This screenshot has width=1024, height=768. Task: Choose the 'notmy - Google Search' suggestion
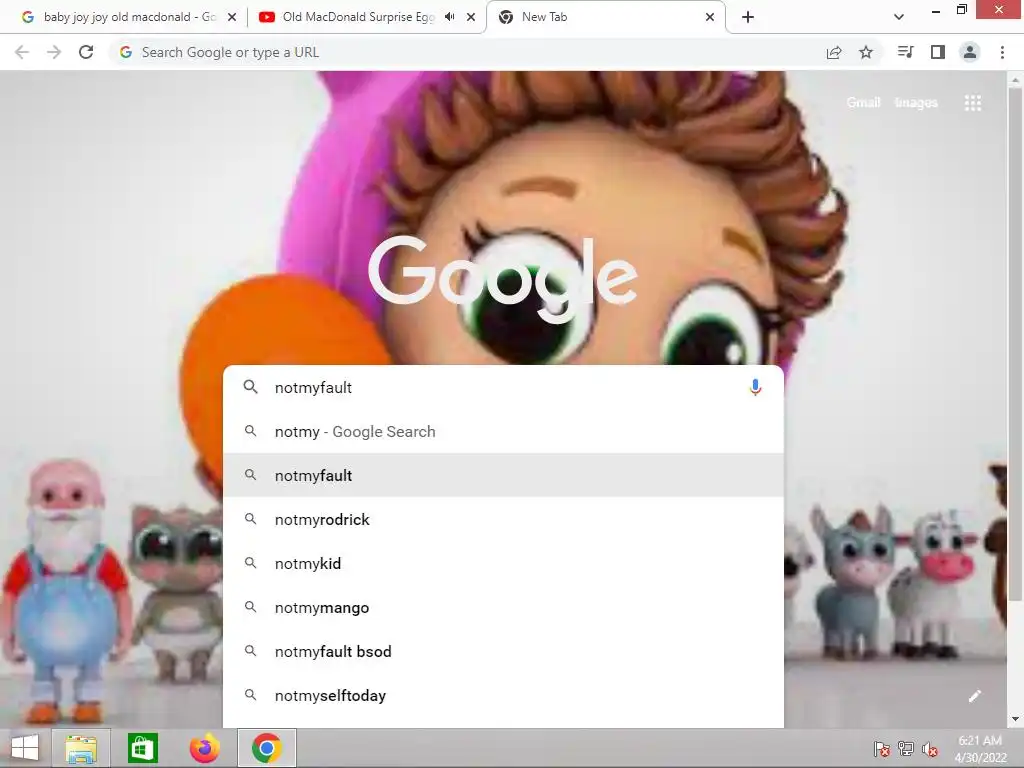coord(503,432)
